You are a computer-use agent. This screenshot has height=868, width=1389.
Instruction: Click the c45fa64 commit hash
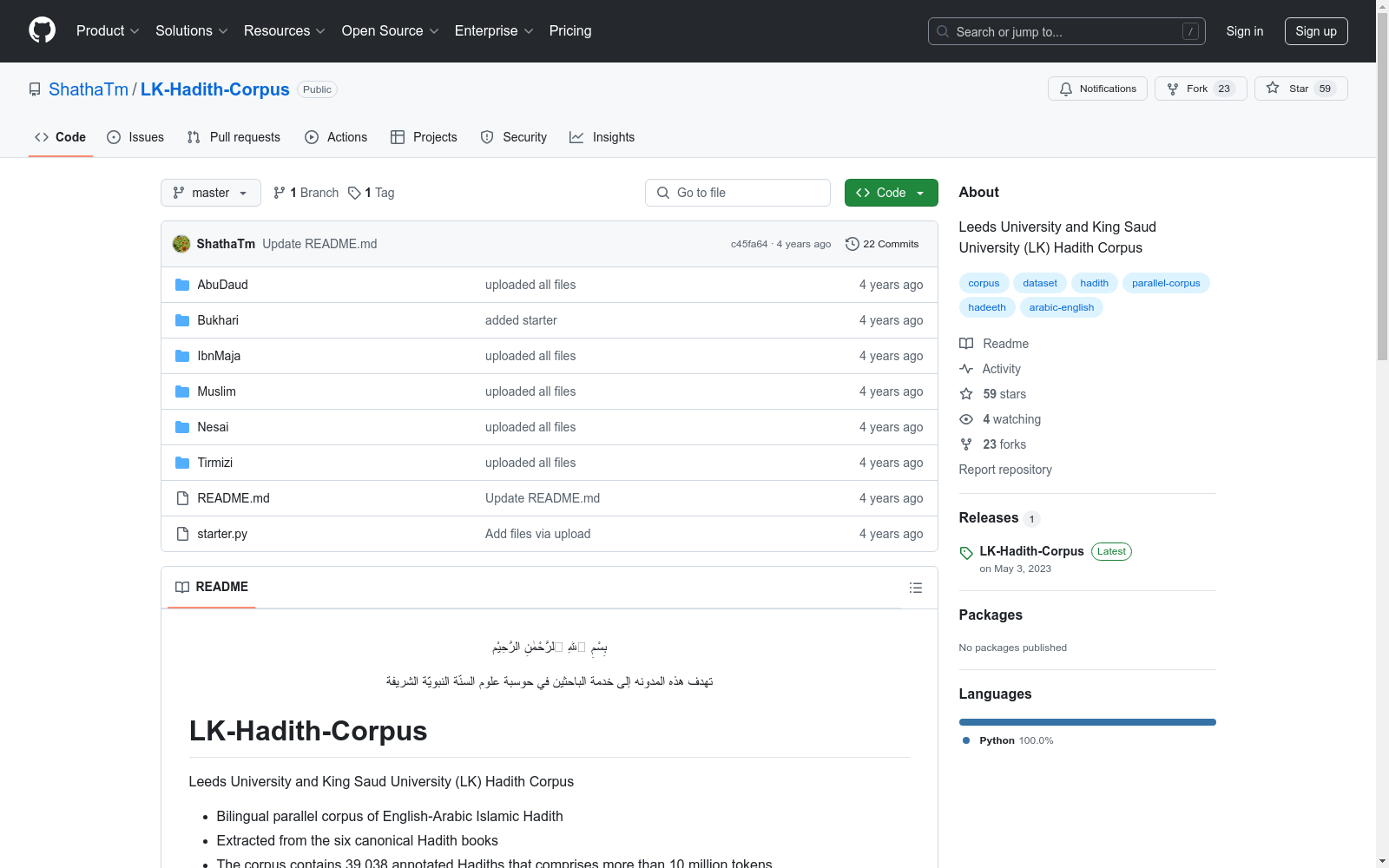pos(749,244)
